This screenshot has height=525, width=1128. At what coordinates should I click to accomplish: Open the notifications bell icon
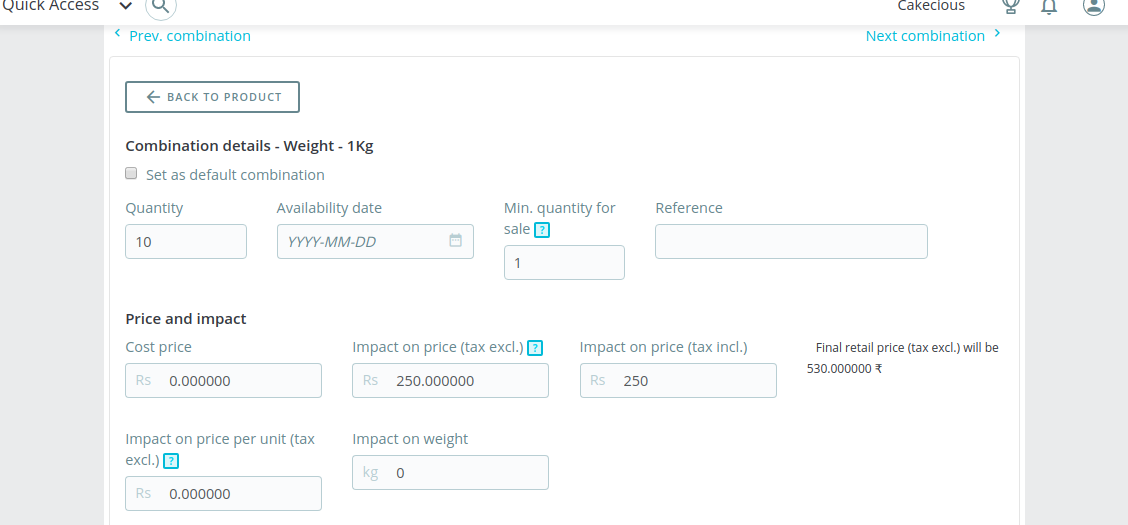click(1049, 7)
